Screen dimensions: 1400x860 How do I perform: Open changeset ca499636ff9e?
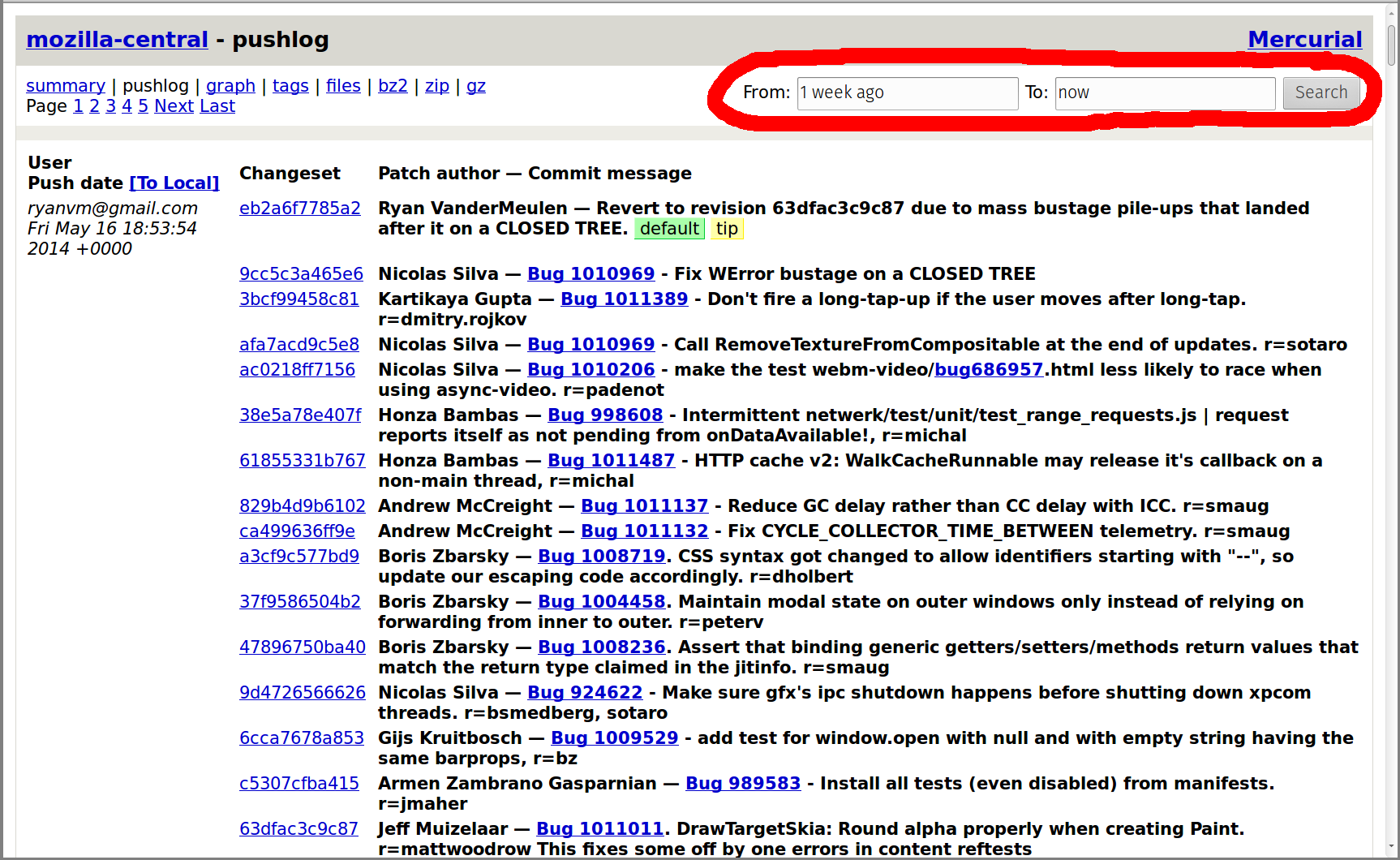297,531
